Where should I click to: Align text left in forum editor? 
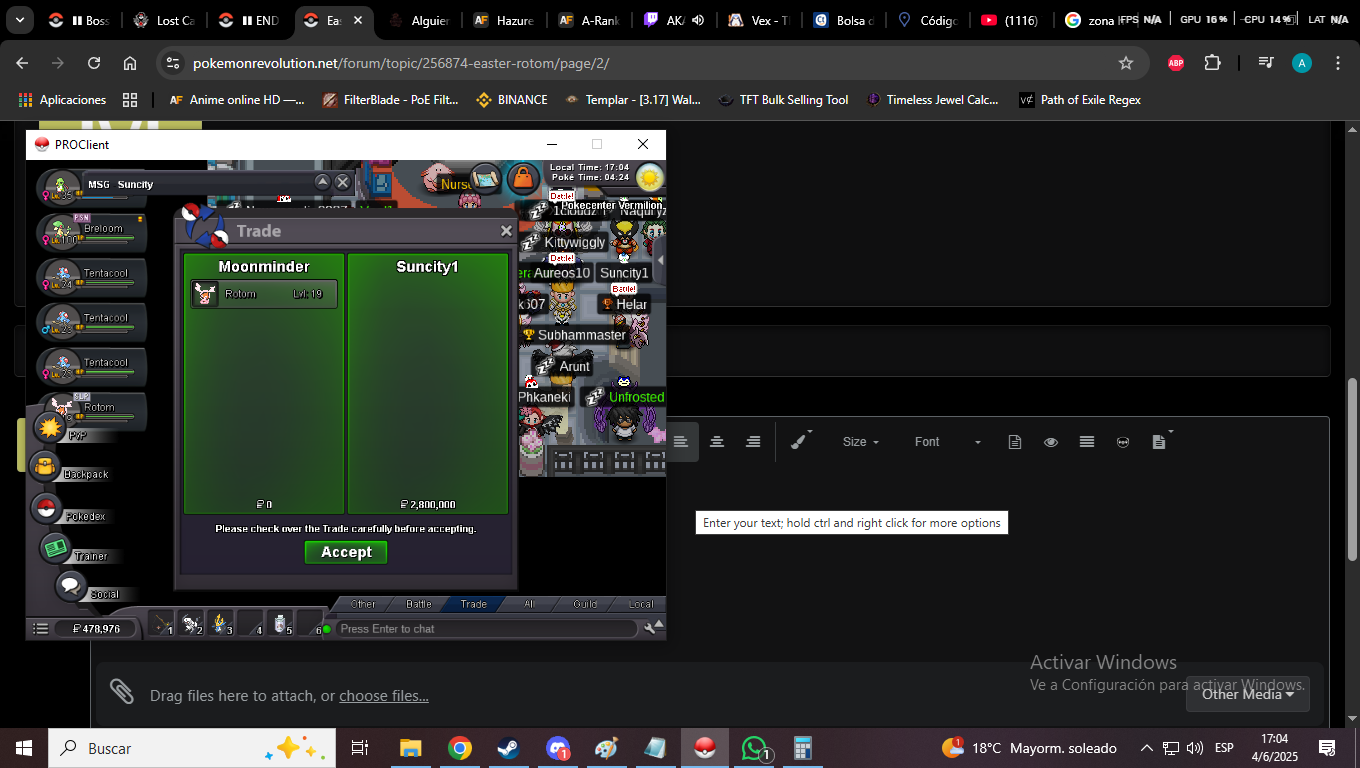[x=680, y=442]
